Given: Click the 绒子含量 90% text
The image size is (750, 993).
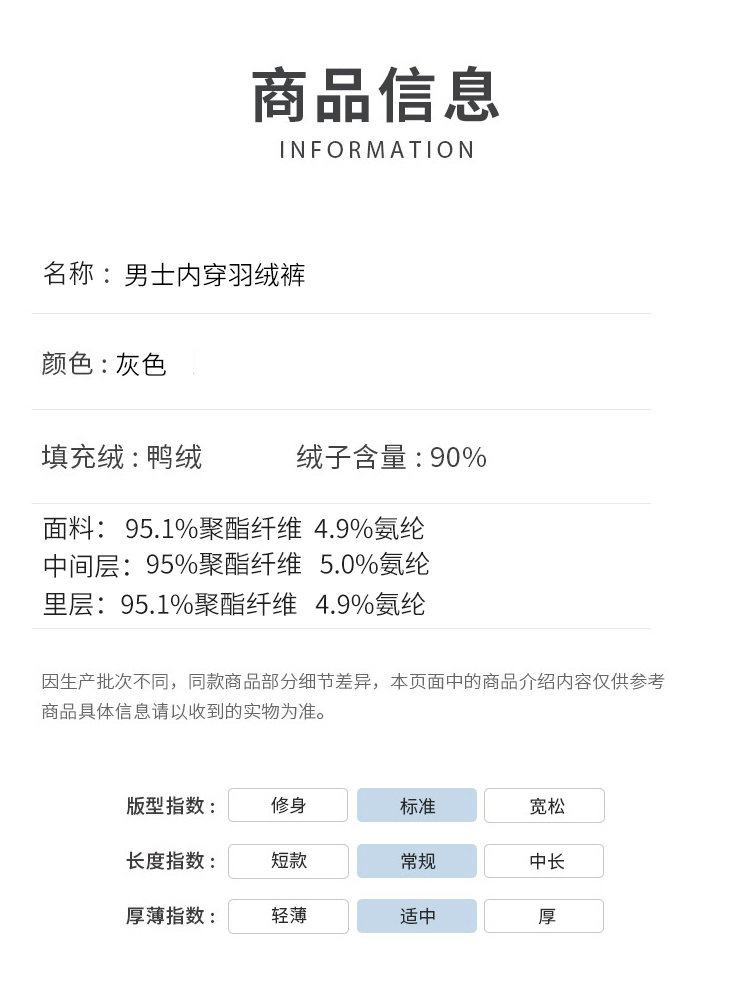Looking at the screenshot, I should 391,458.
